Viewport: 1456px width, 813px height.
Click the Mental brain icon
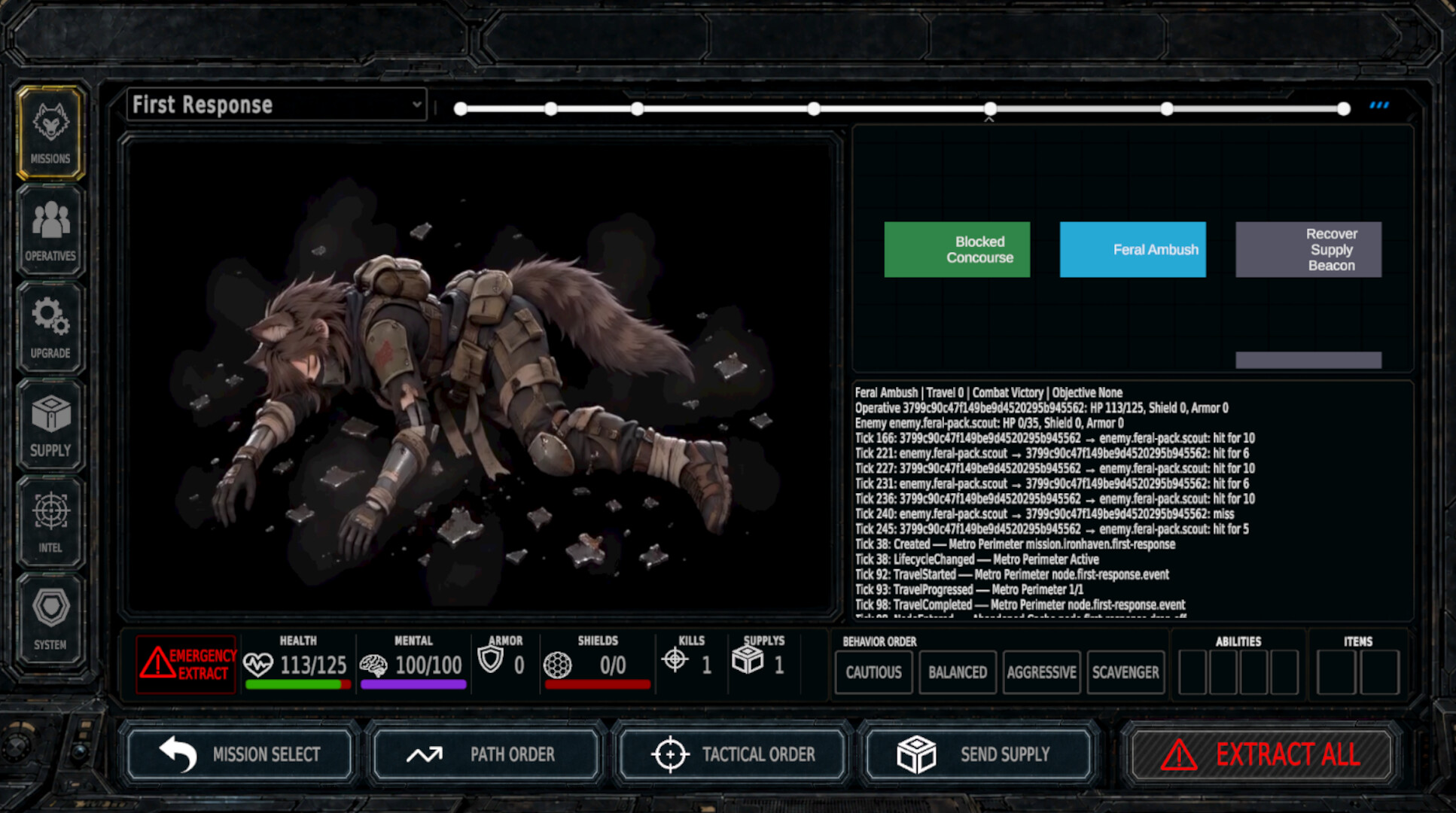373,665
